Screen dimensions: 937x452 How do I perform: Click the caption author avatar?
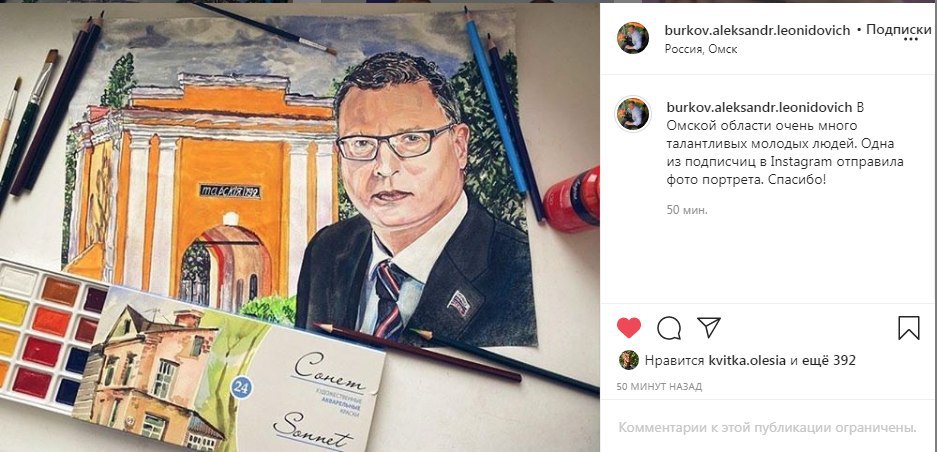click(633, 114)
